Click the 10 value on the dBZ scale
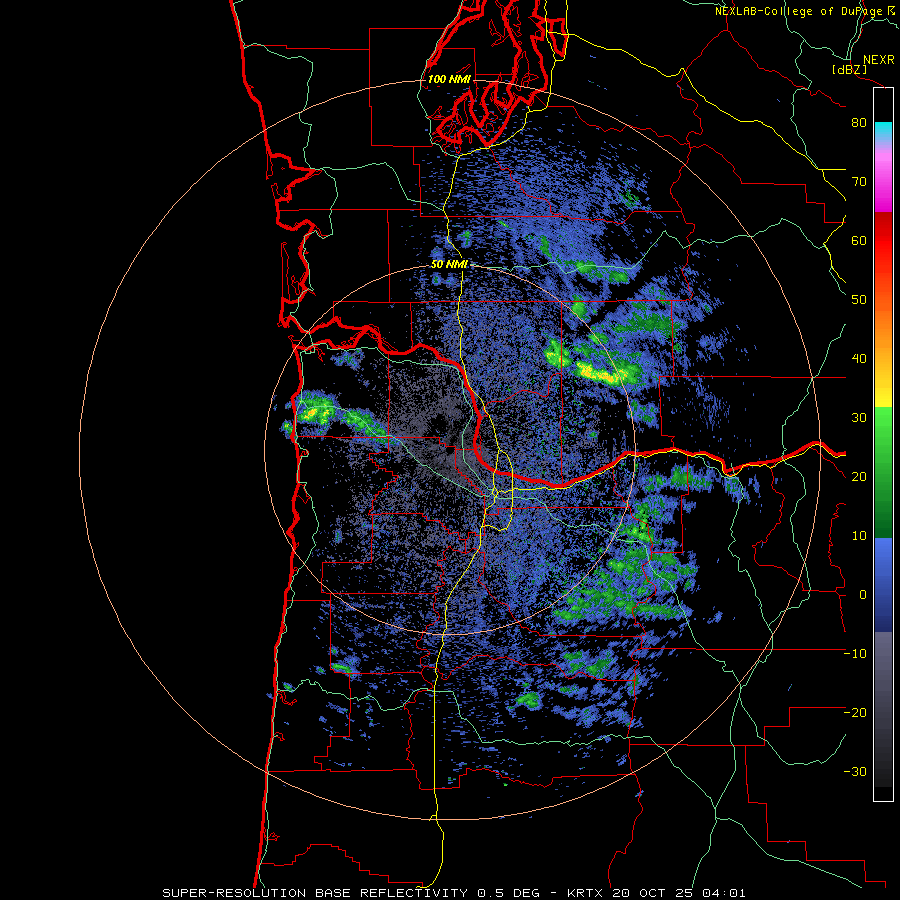Screen dimensions: 900x900 pos(859,536)
